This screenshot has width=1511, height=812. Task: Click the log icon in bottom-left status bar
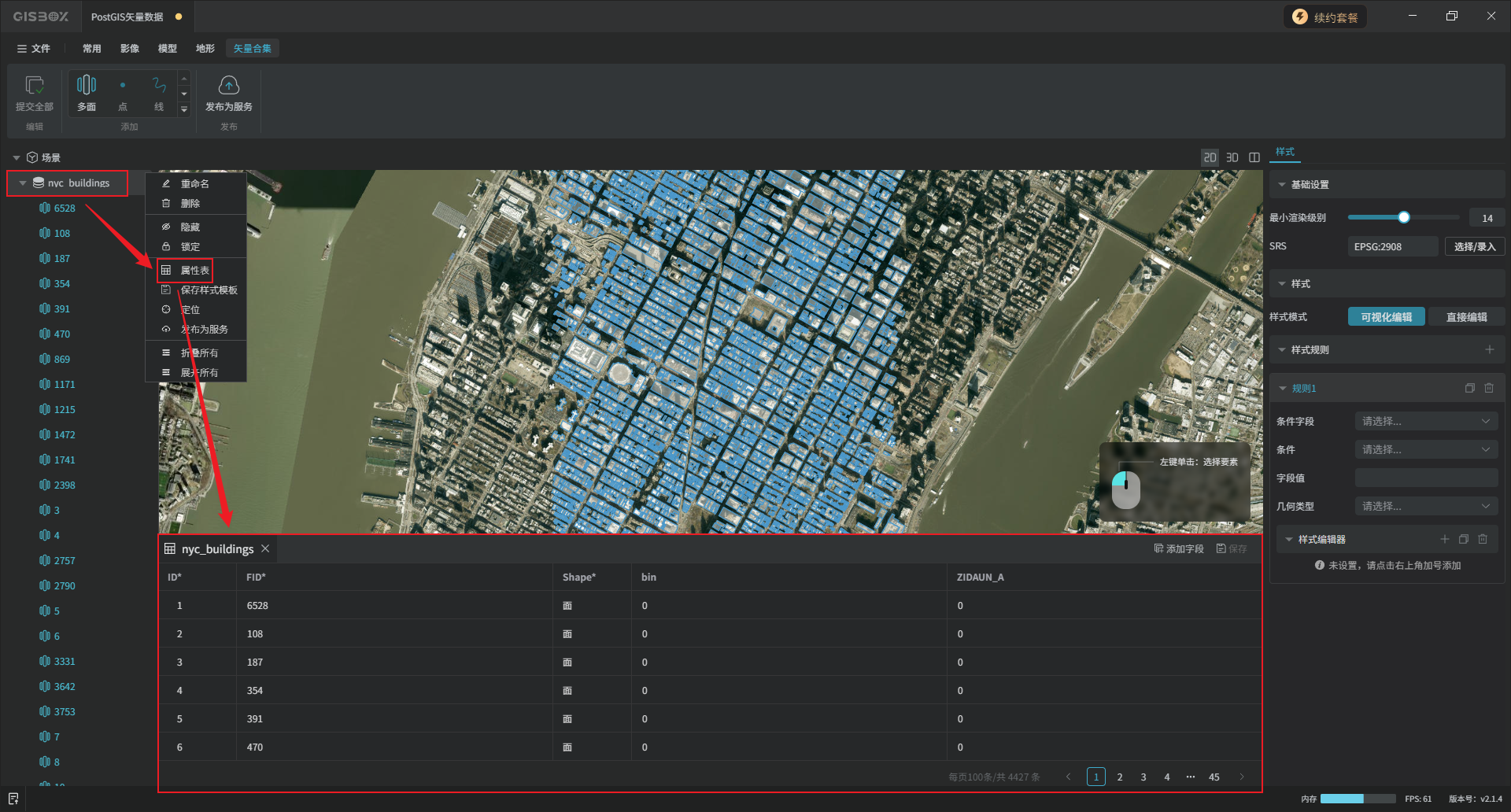pos(13,799)
